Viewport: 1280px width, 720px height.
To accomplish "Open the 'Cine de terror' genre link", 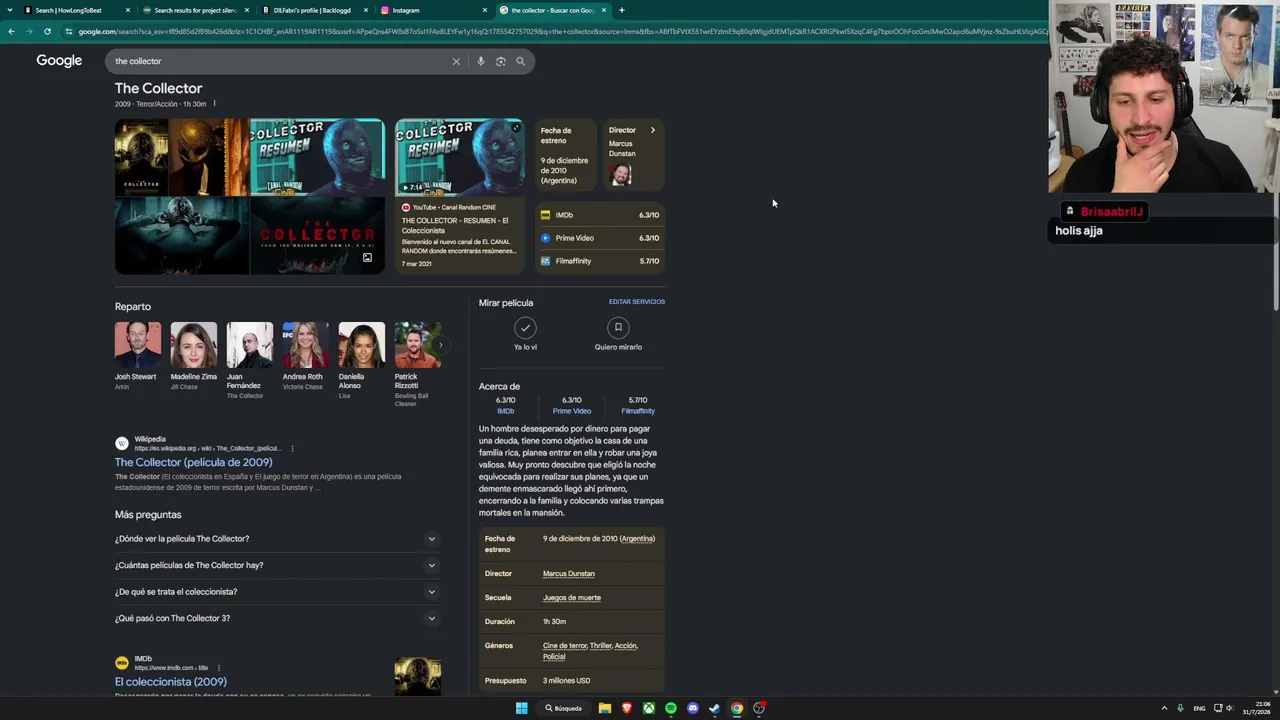I will coord(565,646).
